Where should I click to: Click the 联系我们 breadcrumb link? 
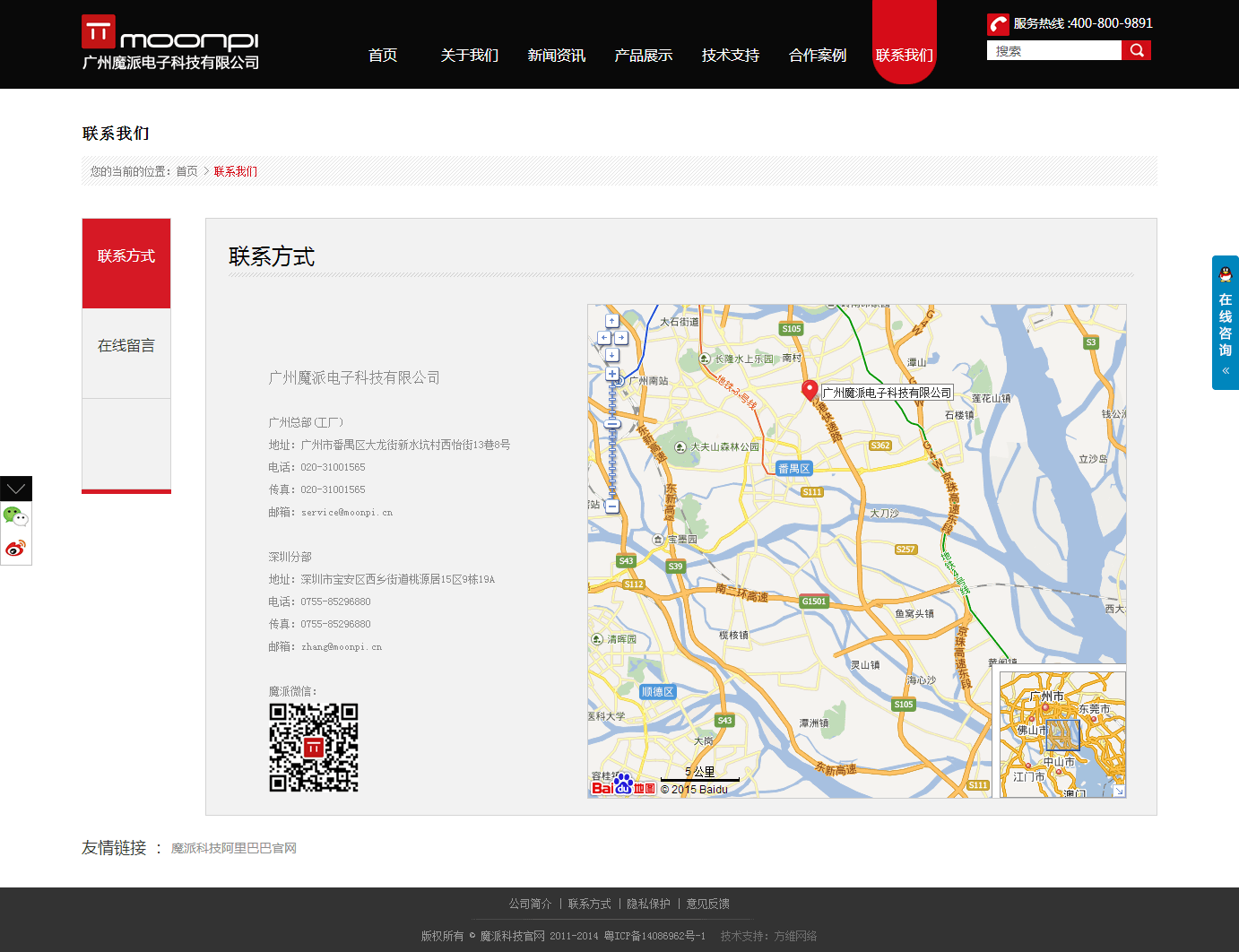236,171
